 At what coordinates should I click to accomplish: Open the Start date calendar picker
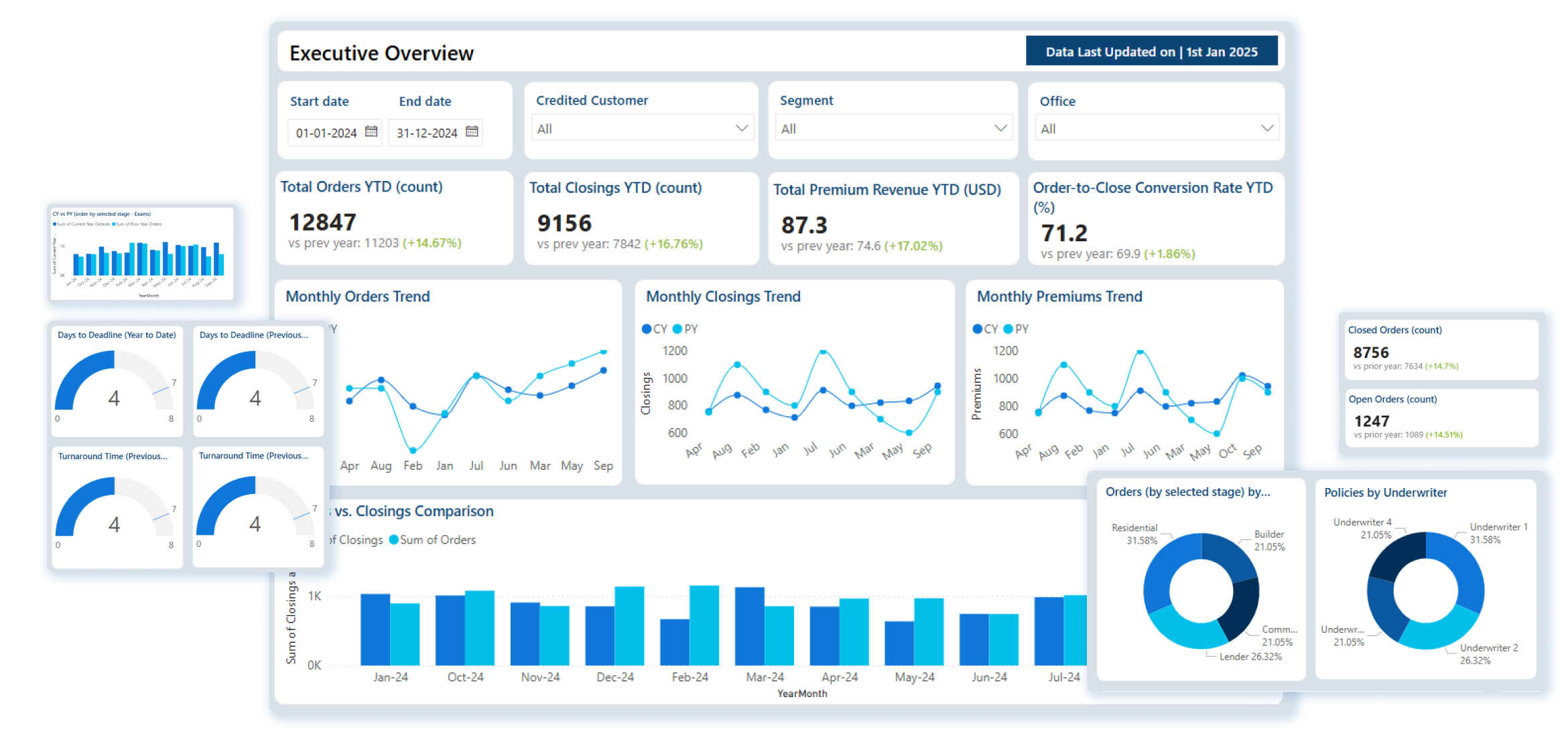click(371, 133)
